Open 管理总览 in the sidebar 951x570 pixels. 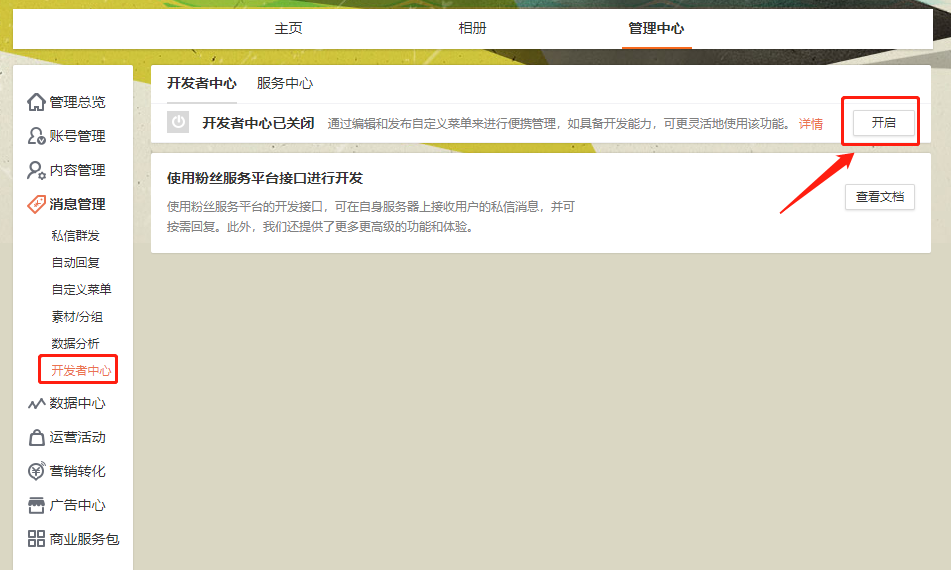click(x=77, y=102)
